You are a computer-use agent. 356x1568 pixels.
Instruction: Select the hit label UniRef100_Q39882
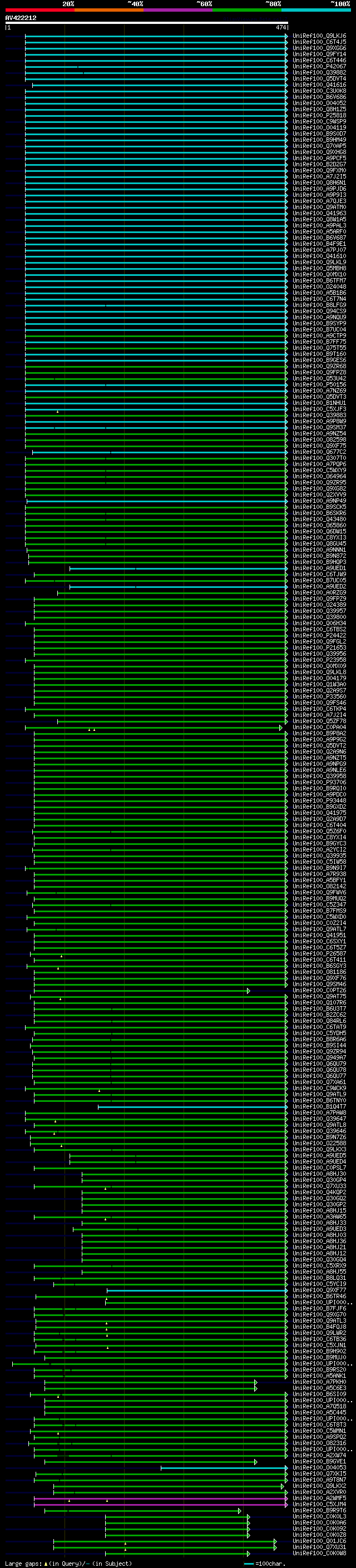point(319,72)
